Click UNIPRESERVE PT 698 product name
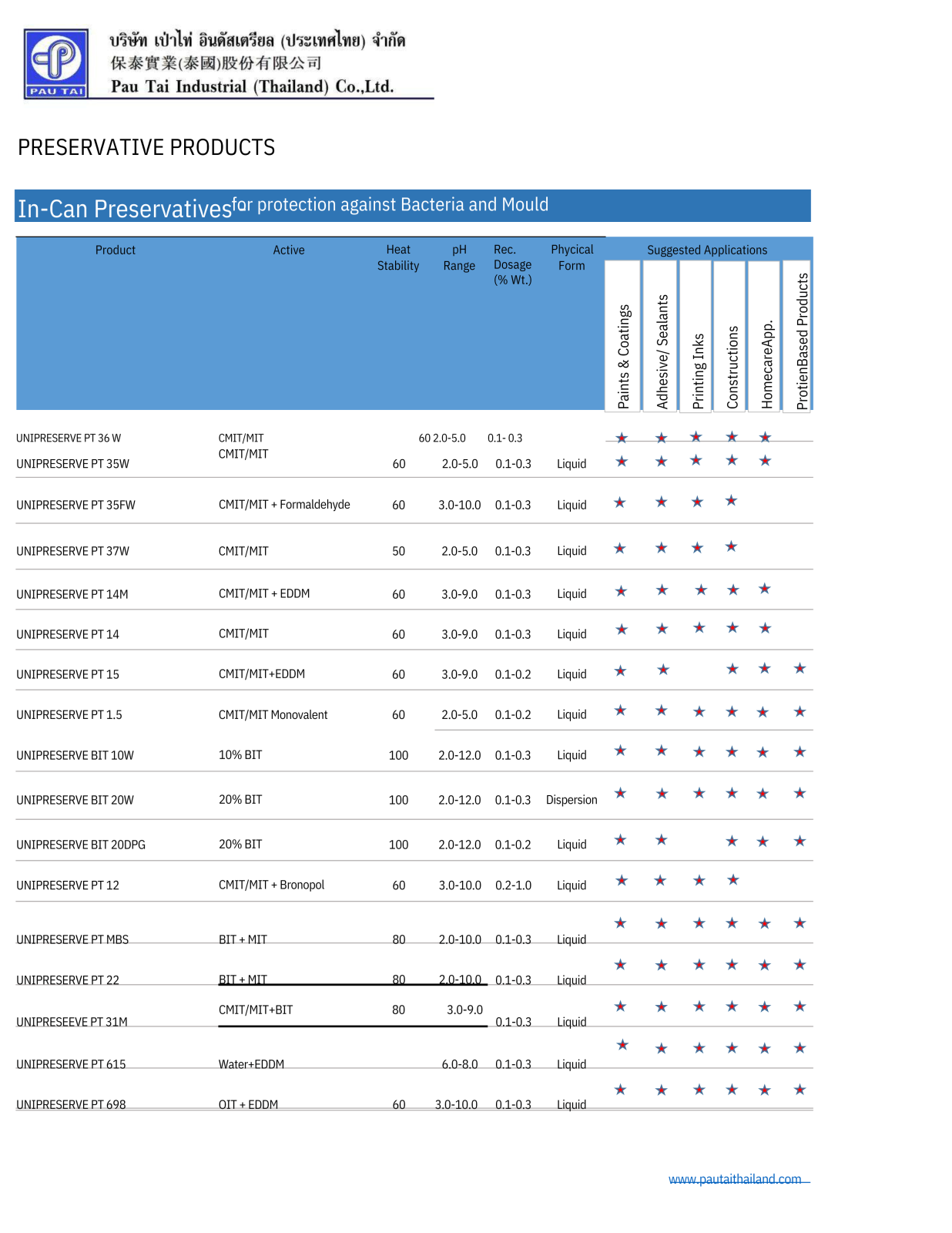This screenshot has width=952, height=1233. click(71, 1104)
